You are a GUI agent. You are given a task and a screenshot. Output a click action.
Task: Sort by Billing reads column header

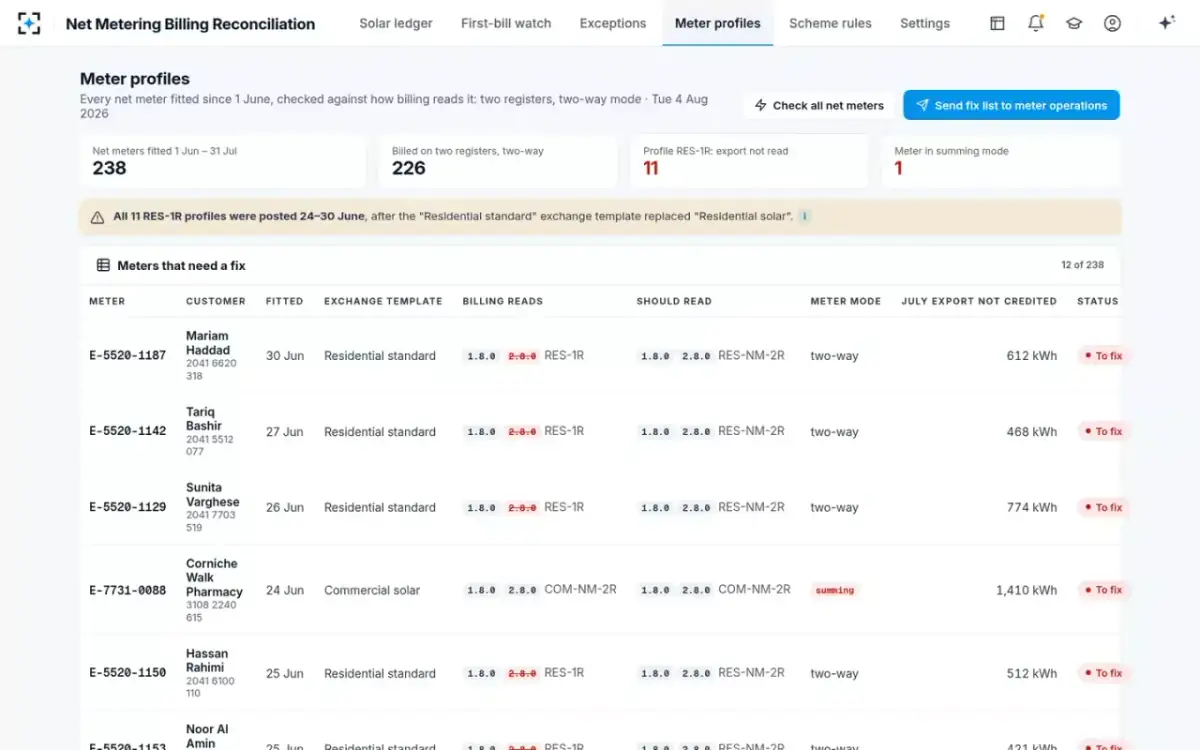(503, 301)
